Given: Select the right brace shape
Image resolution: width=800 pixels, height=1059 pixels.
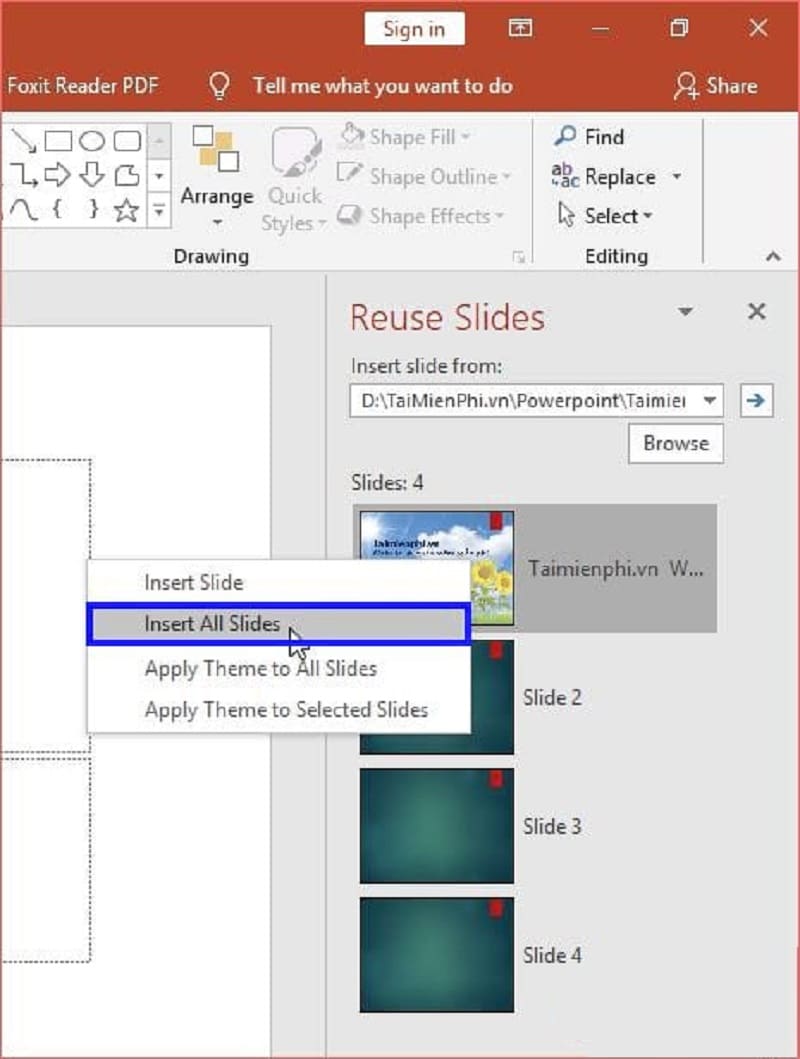Looking at the screenshot, I should click(x=93, y=210).
